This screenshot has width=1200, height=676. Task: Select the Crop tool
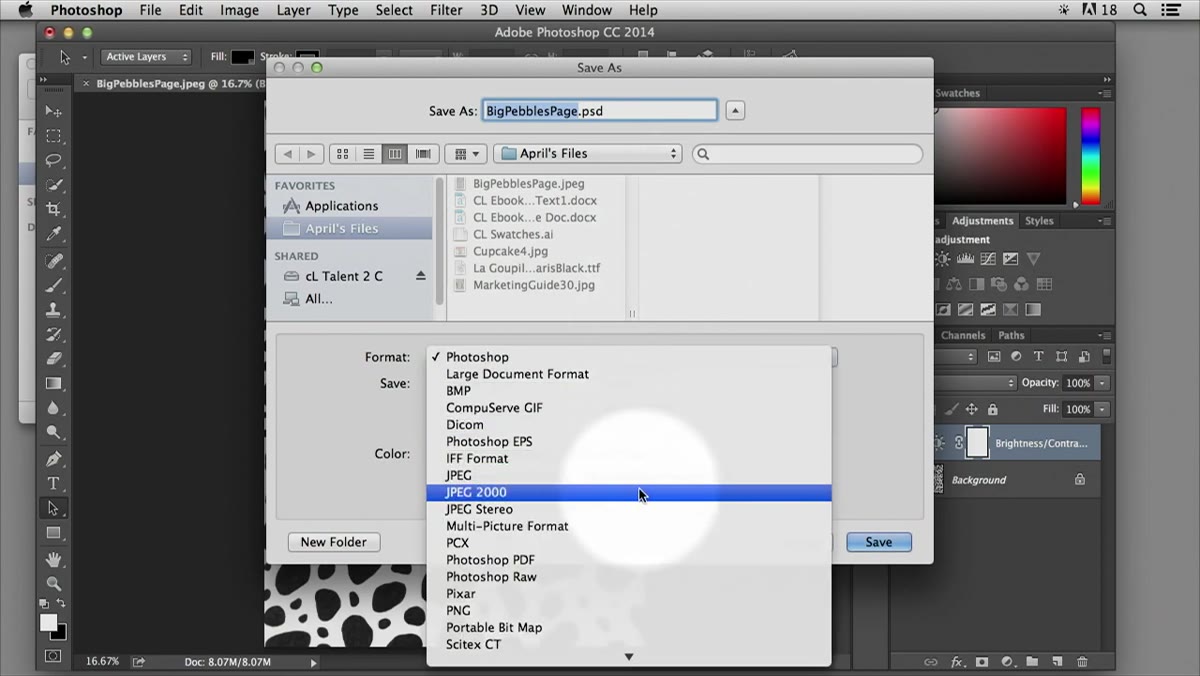54,209
